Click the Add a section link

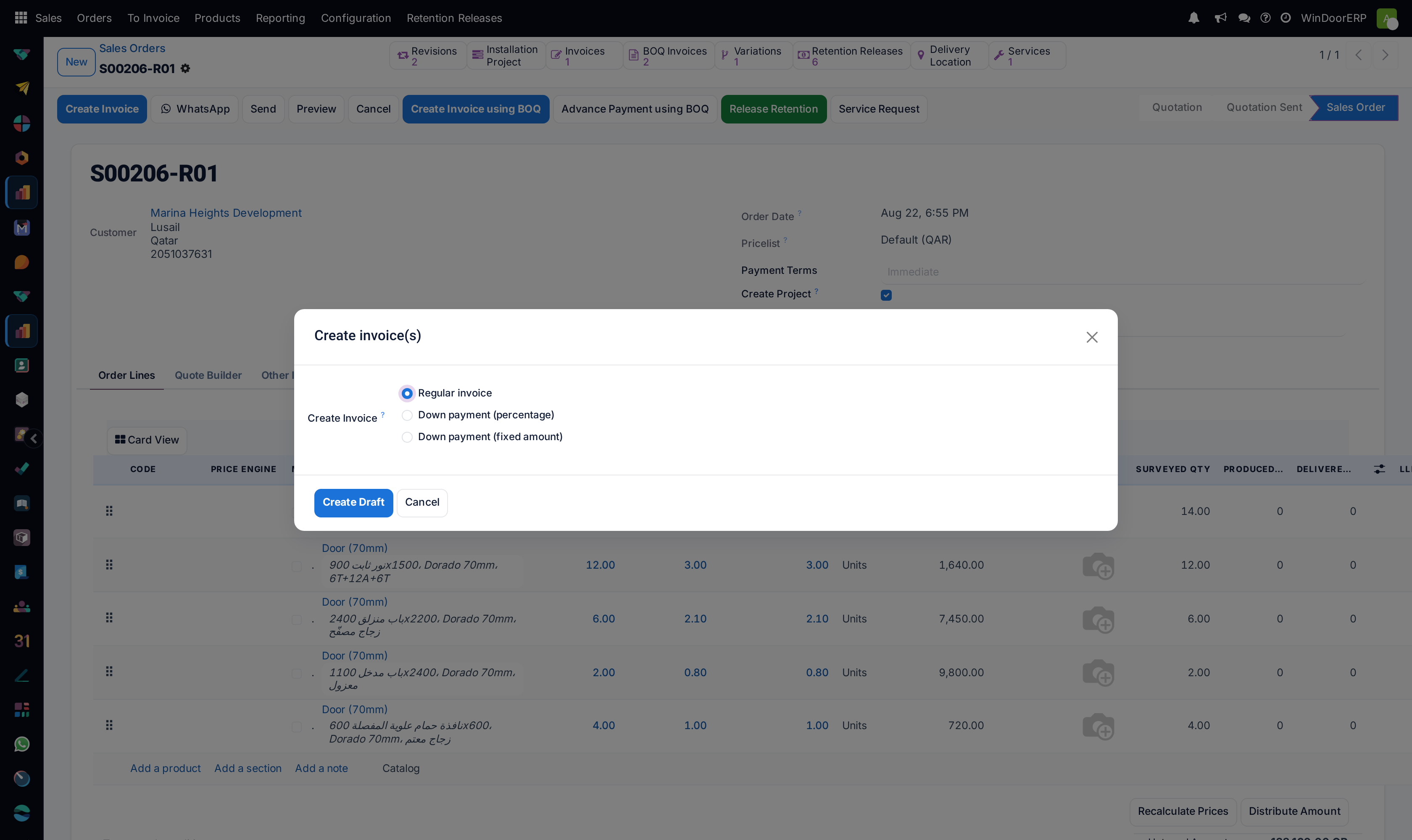point(248,768)
